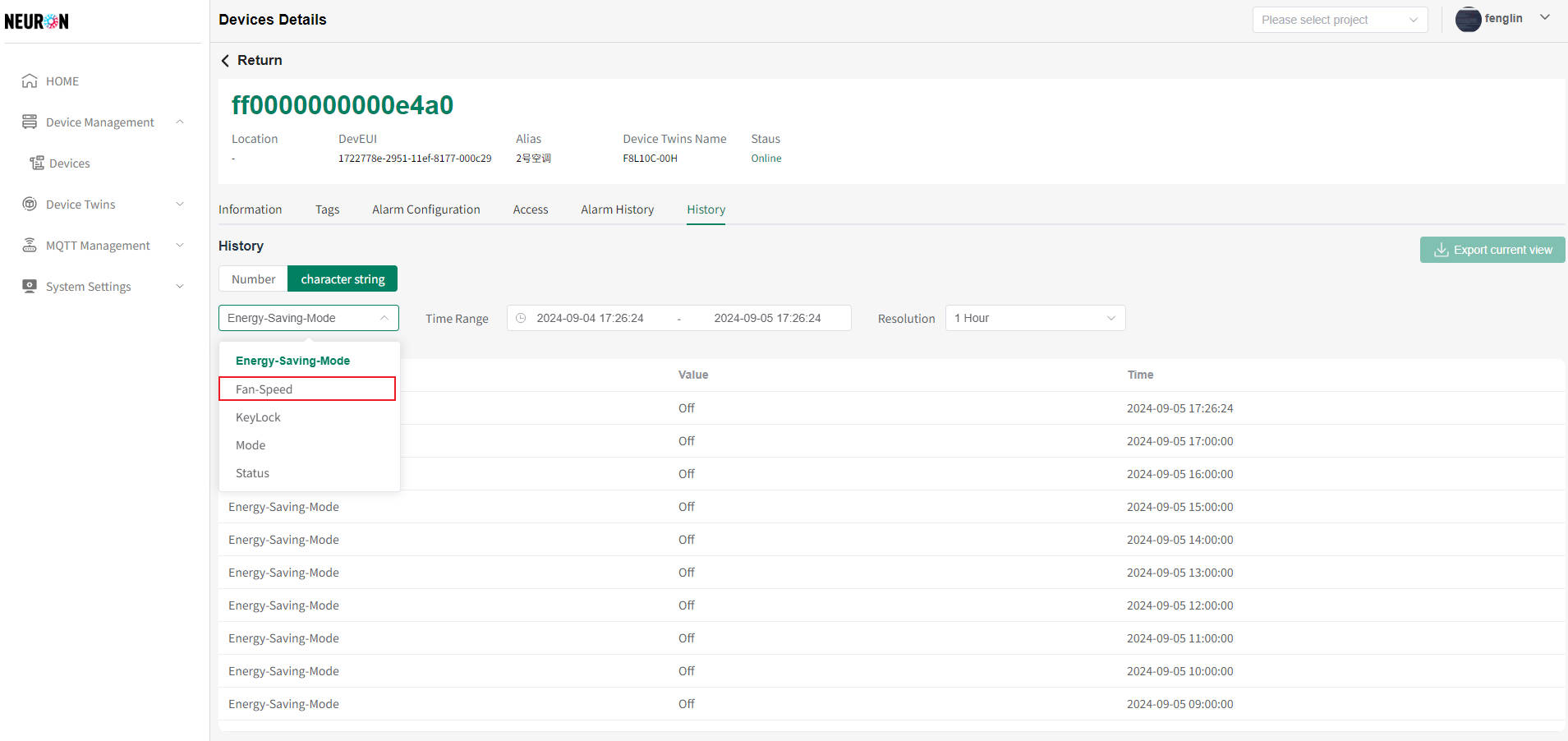Click time cell 2024-09-05 13:00:00
This screenshot has height=741, width=1568.
pyautogui.click(x=1179, y=573)
